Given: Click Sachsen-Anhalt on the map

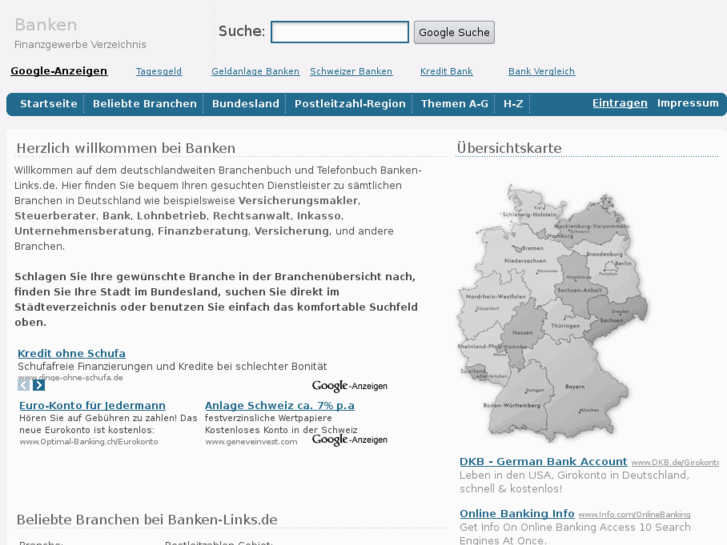Looking at the screenshot, I should tap(579, 290).
